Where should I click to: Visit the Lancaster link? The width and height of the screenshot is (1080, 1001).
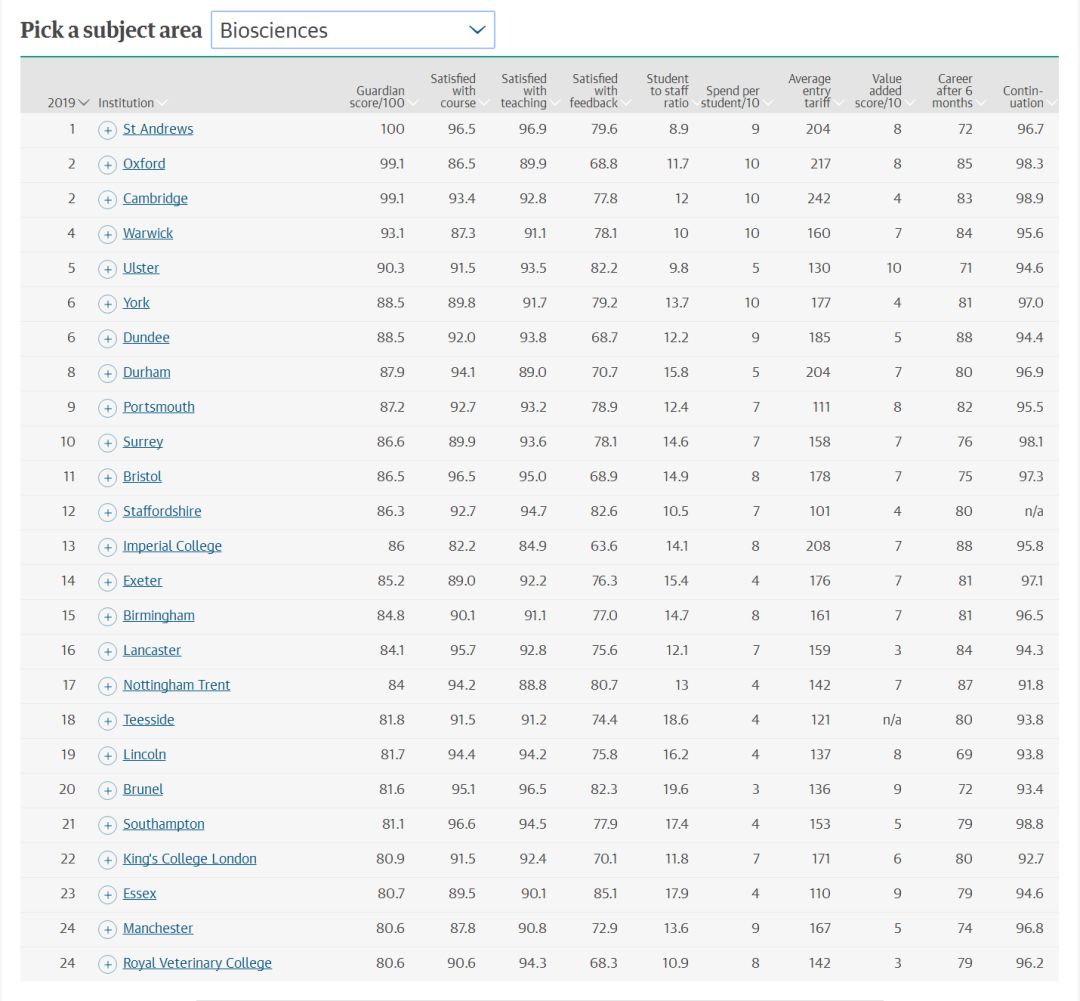pos(152,650)
